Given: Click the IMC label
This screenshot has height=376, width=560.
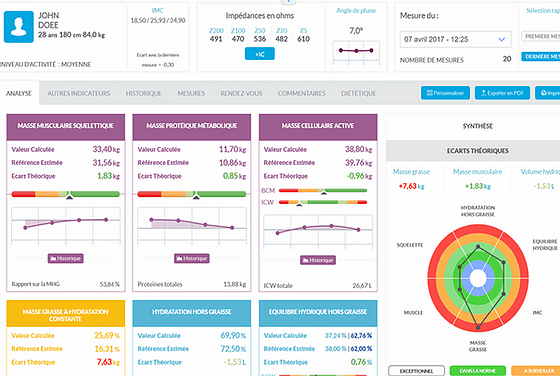Looking at the screenshot, I should pos(158,11).
